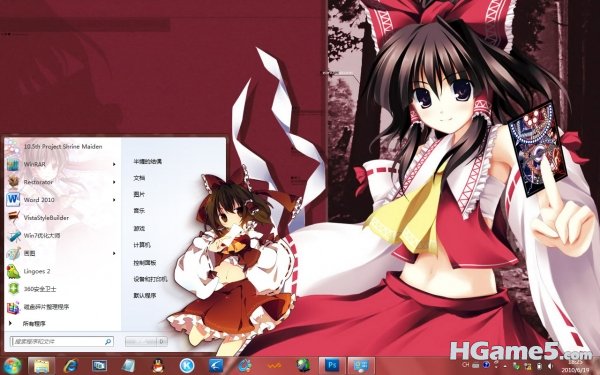
Task: Open 文档 (Documents) link
Action: (x=139, y=178)
